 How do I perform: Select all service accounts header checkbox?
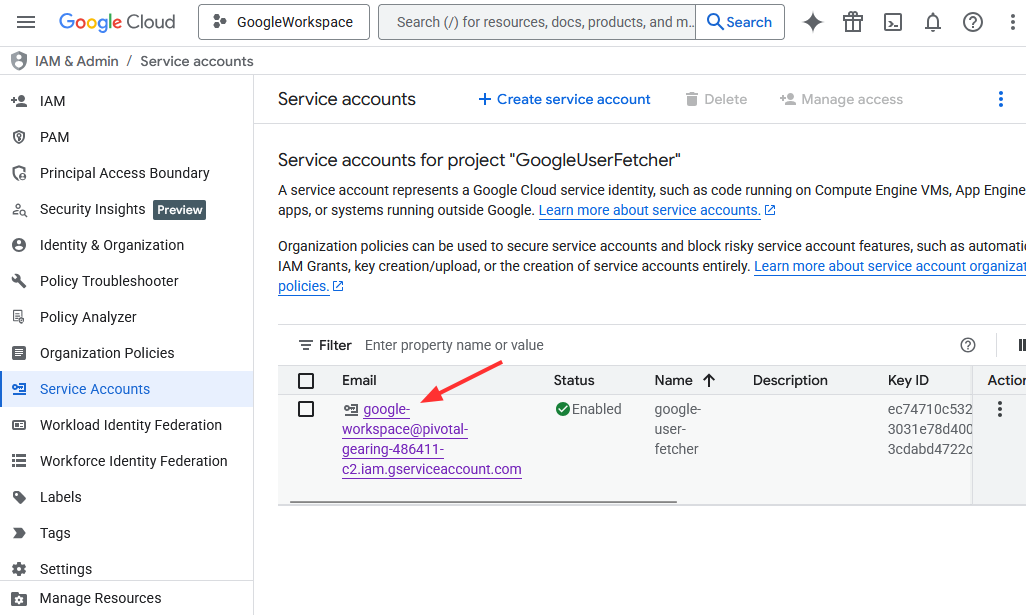click(x=306, y=381)
